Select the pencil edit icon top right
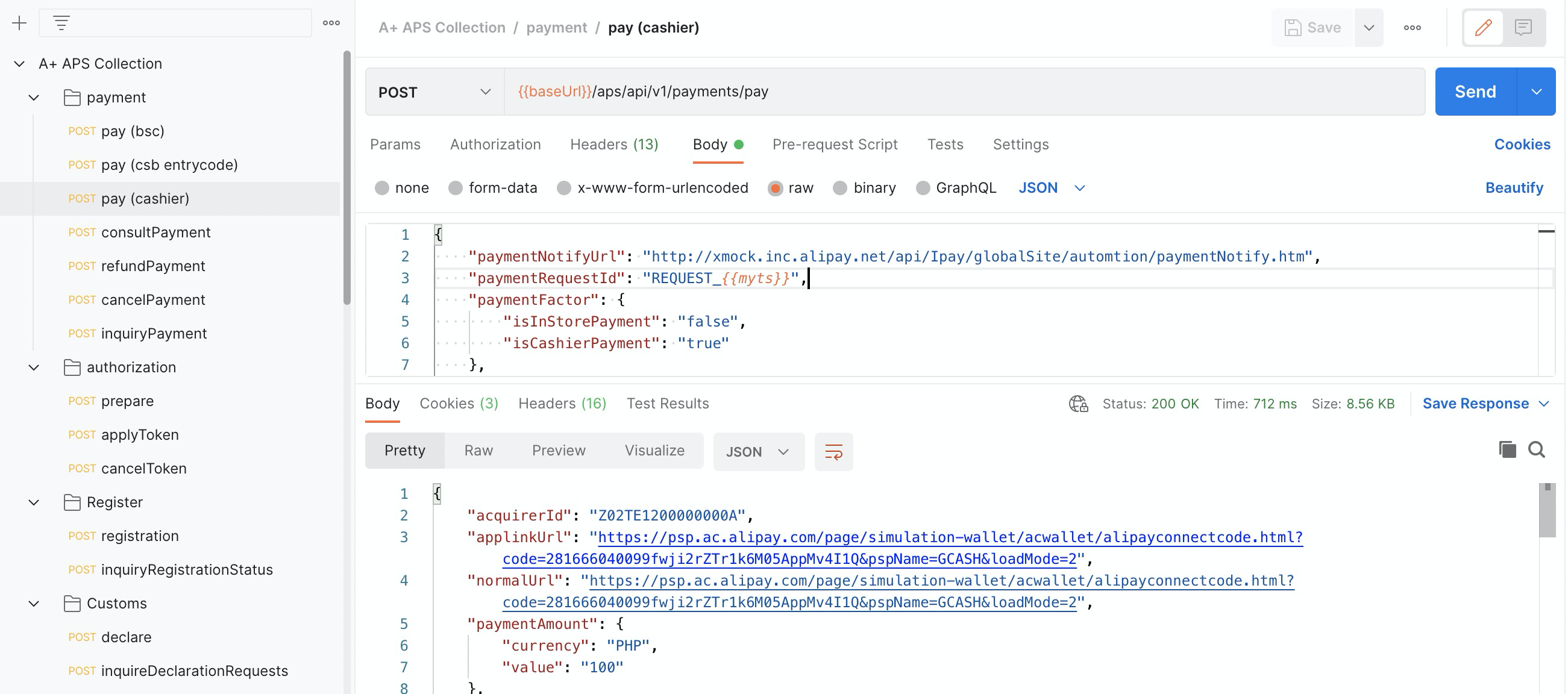Image resolution: width=1568 pixels, height=694 pixels. pos(1484,27)
